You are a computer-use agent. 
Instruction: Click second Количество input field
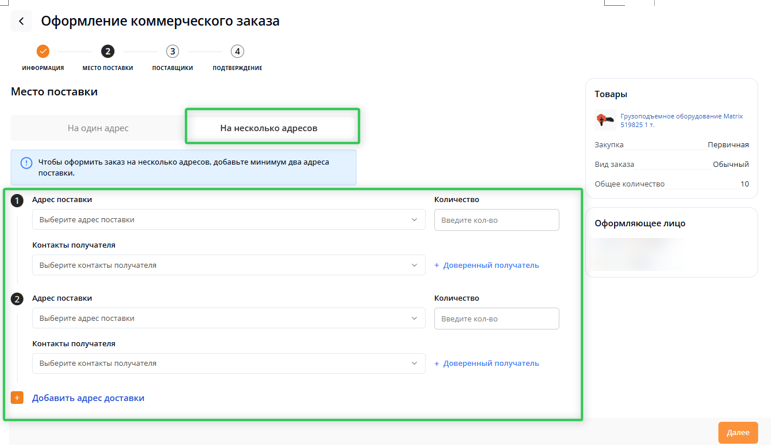click(x=496, y=318)
